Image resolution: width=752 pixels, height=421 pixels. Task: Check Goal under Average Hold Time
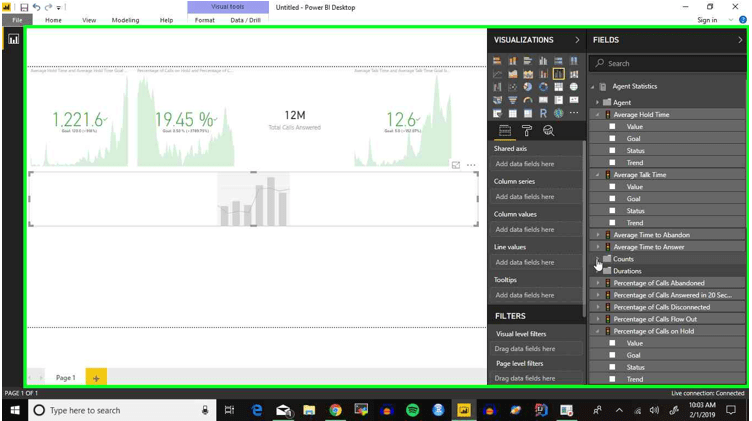point(612,139)
